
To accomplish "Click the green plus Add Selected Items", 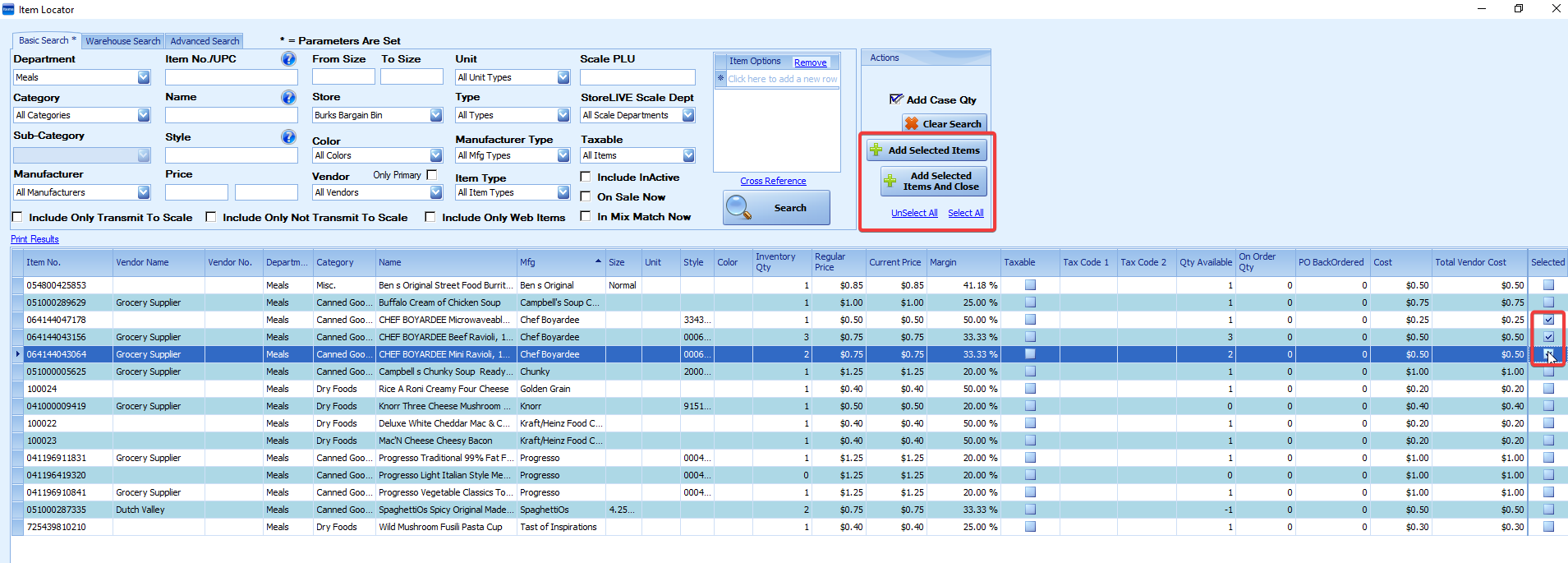I will [x=927, y=150].
